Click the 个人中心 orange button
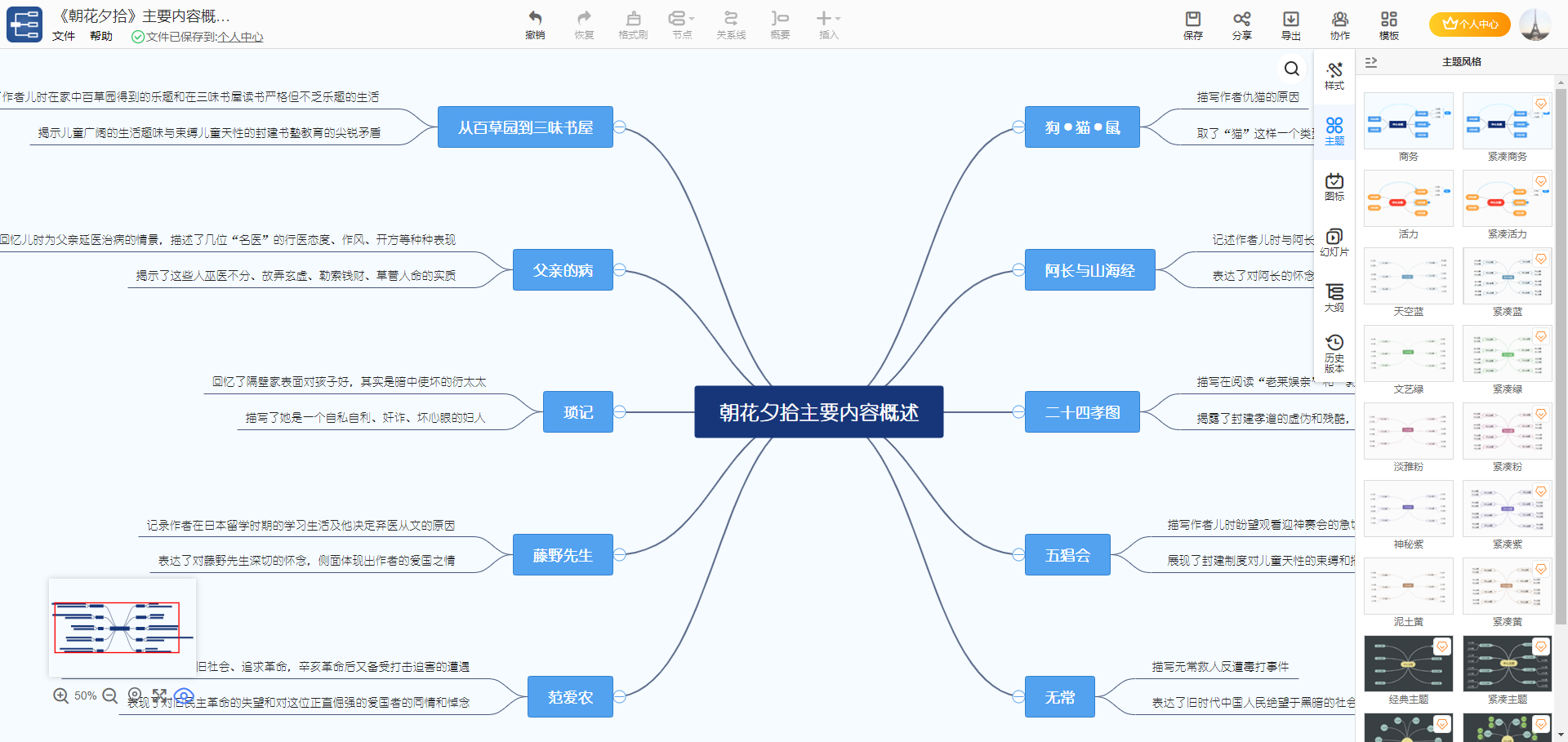Viewport: 1568px width, 742px height. click(1470, 24)
